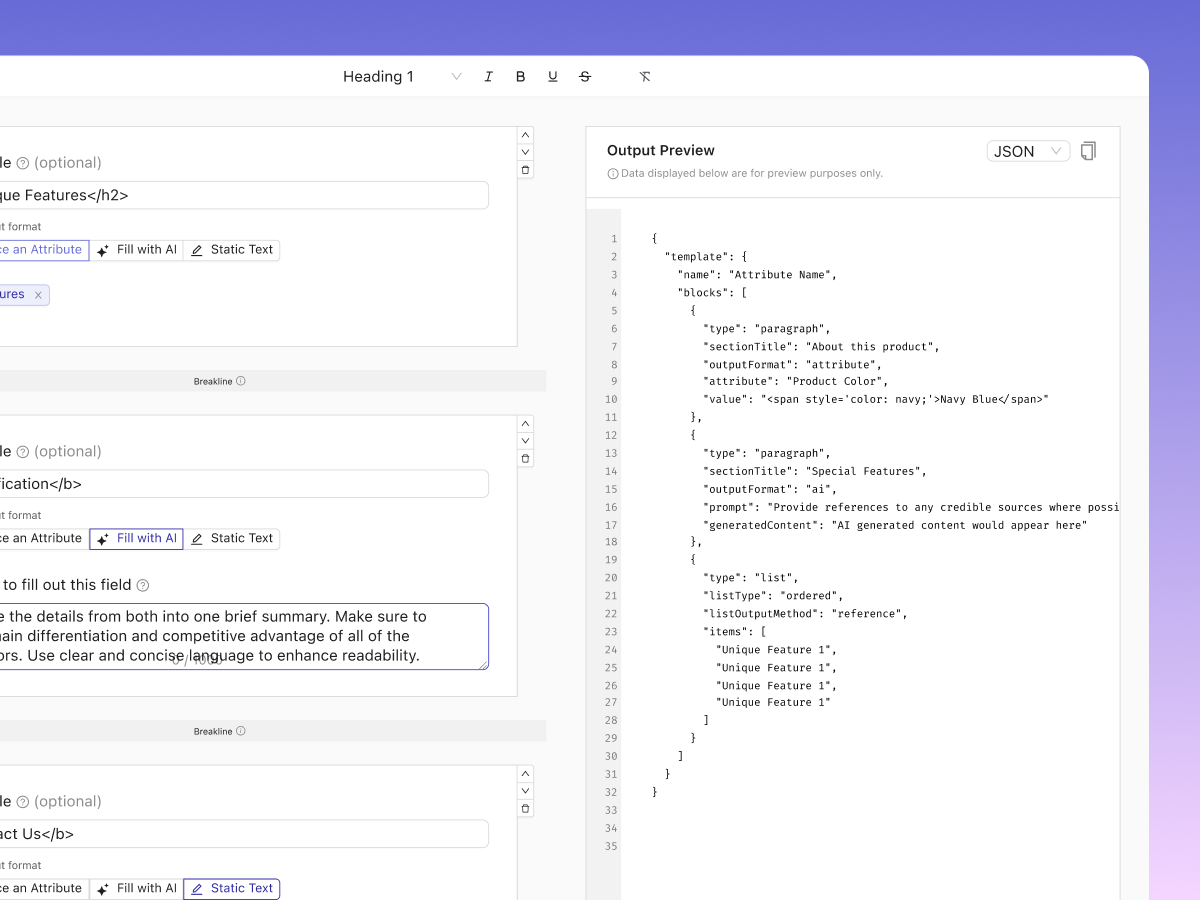Open the JSON output format dropdown
Image resolution: width=1200 pixels, height=900 pixels.
click(1028, 151)
